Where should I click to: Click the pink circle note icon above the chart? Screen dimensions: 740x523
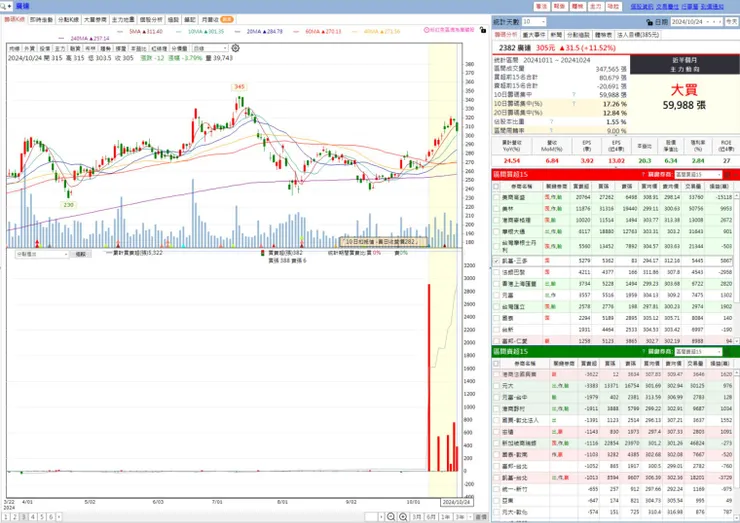pos(426,30)
